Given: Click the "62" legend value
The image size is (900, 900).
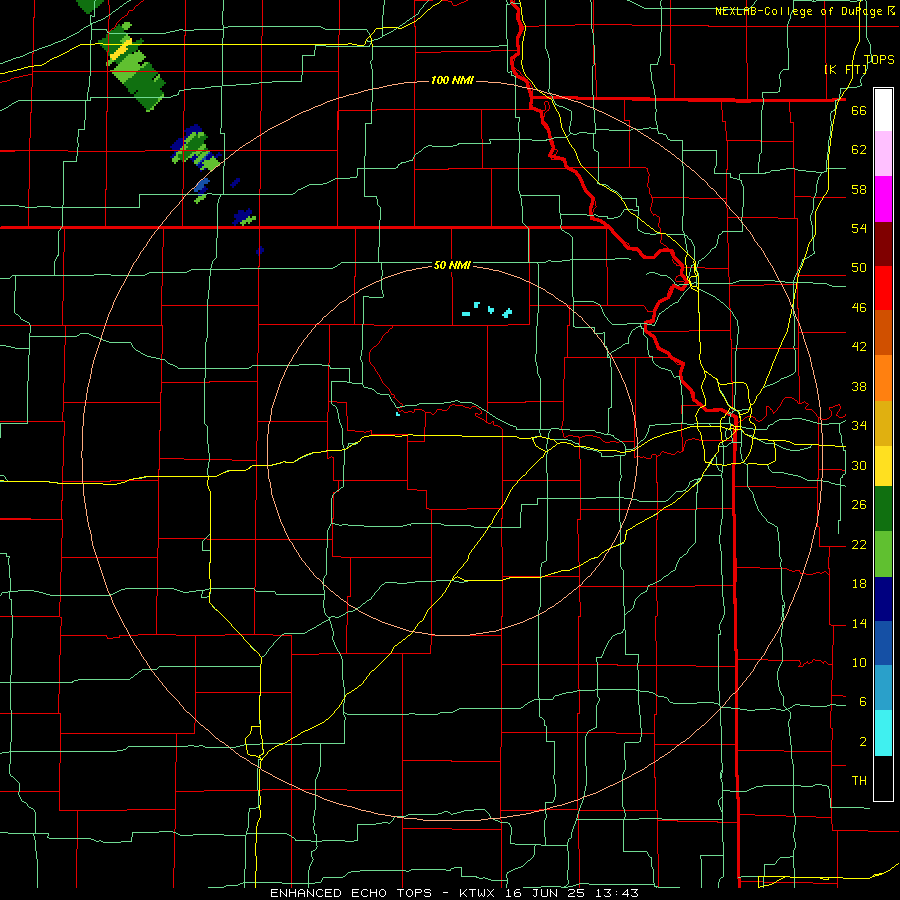Looking at the screenshot, I should tap(859, 150).
